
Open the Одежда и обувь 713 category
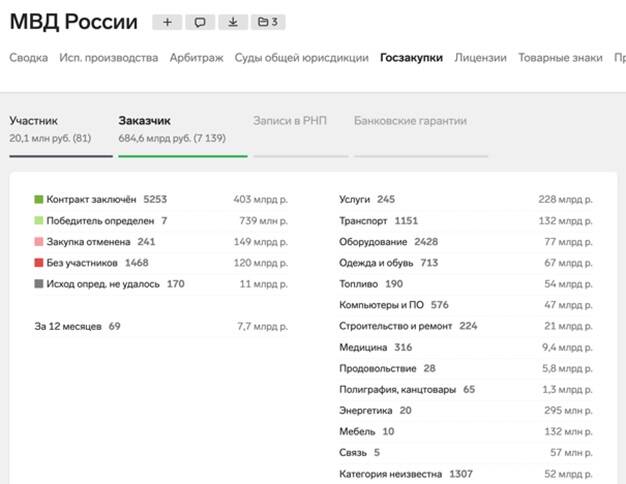click(466, 263)
